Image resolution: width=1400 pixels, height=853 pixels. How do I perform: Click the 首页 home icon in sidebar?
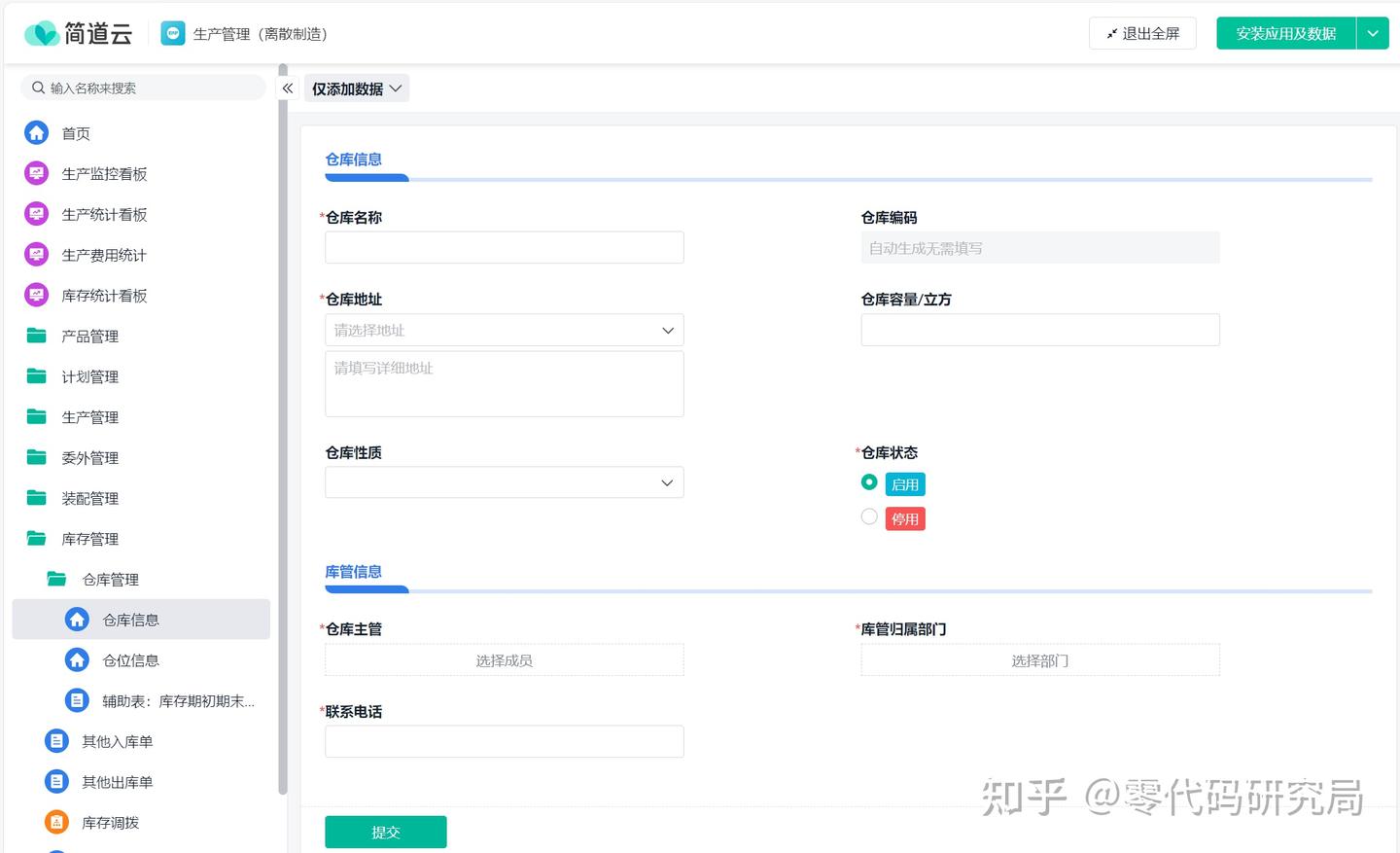(37, 133)
